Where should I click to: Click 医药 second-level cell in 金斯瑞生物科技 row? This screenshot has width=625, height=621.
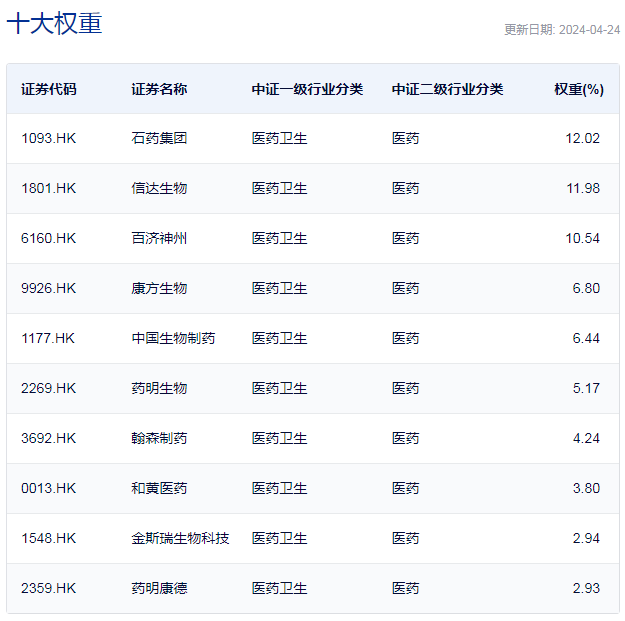tap(405, 538)
